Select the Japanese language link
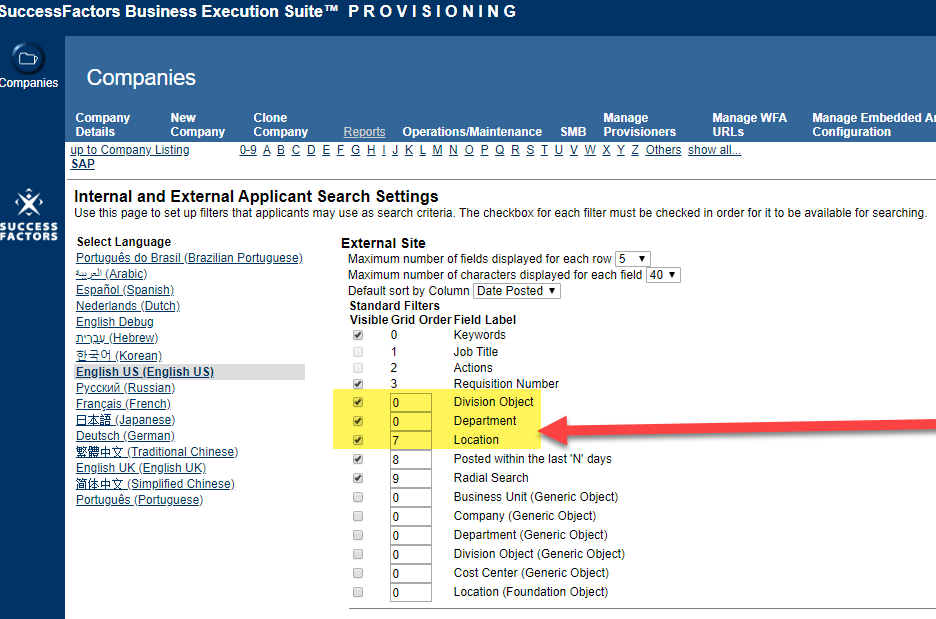The image size is (936, 619). 125,420
